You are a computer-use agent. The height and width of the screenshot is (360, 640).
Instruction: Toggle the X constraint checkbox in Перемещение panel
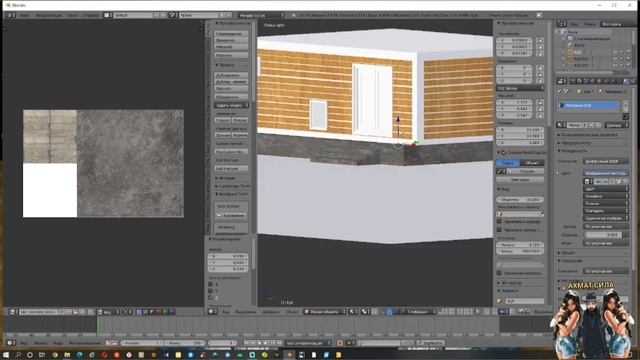tap(211, 284)
